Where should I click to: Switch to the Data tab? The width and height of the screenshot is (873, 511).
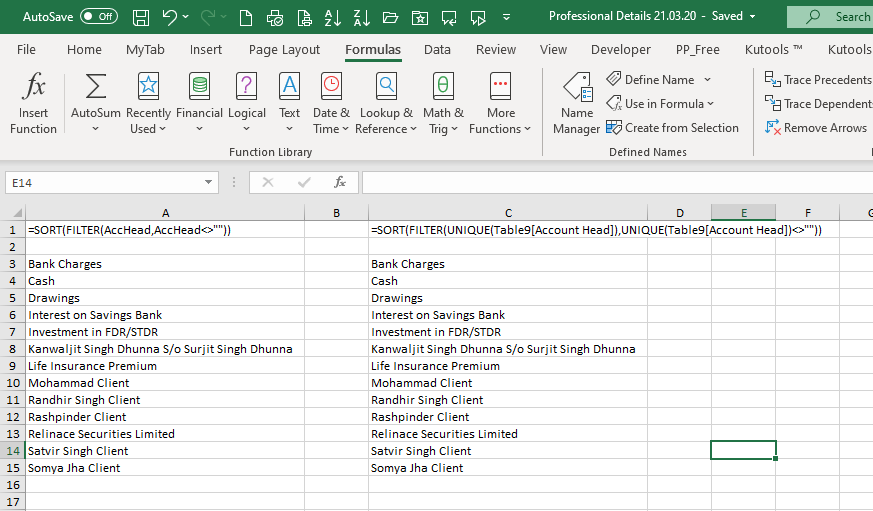click(x=437, y=50)
